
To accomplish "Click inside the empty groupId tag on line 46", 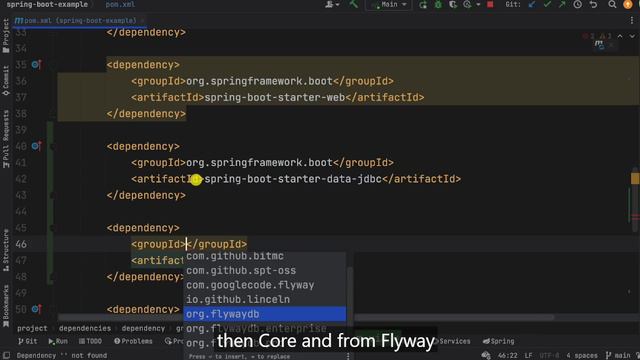I will 186,244.
